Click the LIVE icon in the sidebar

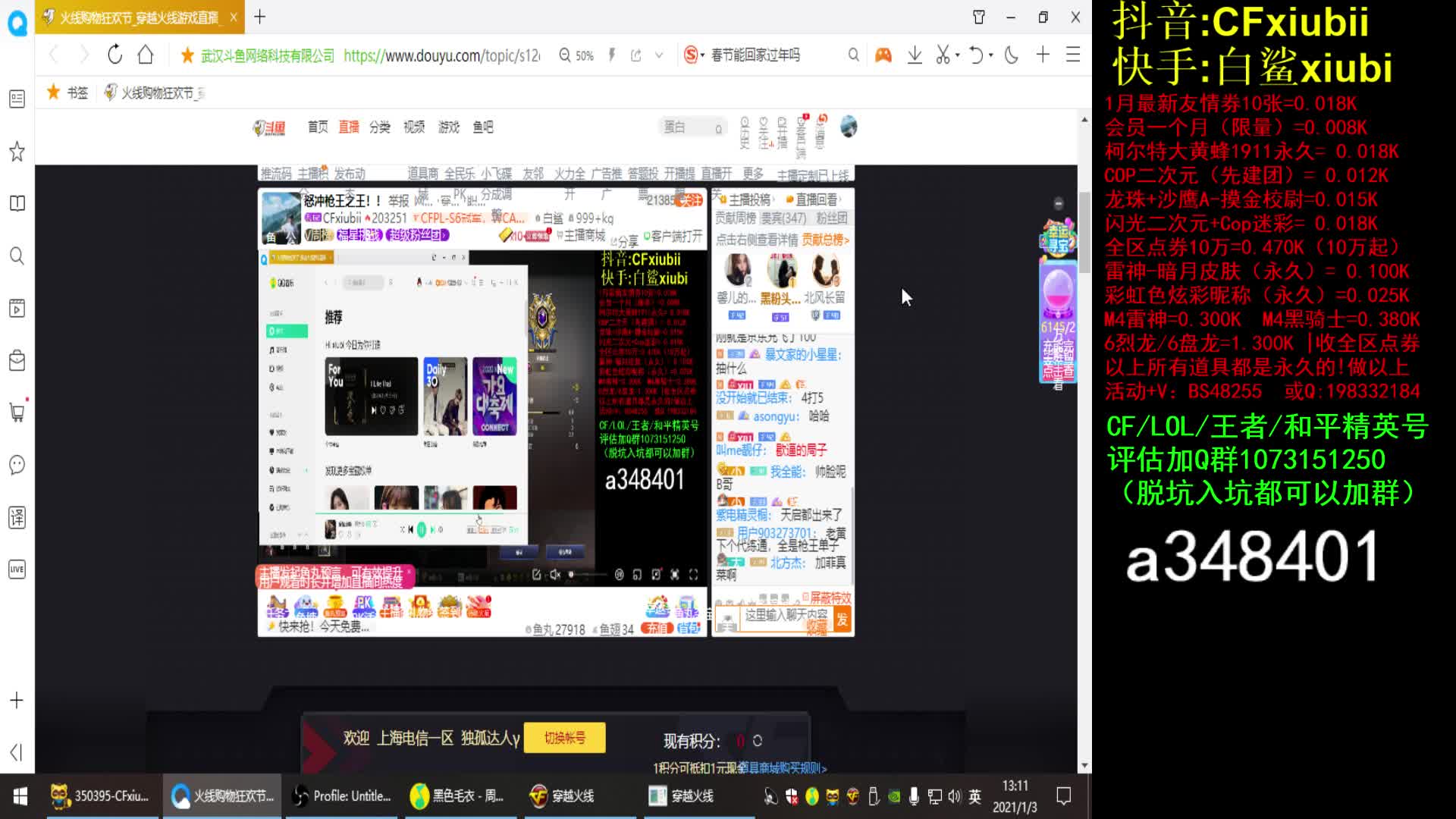[x=17, y=567]
